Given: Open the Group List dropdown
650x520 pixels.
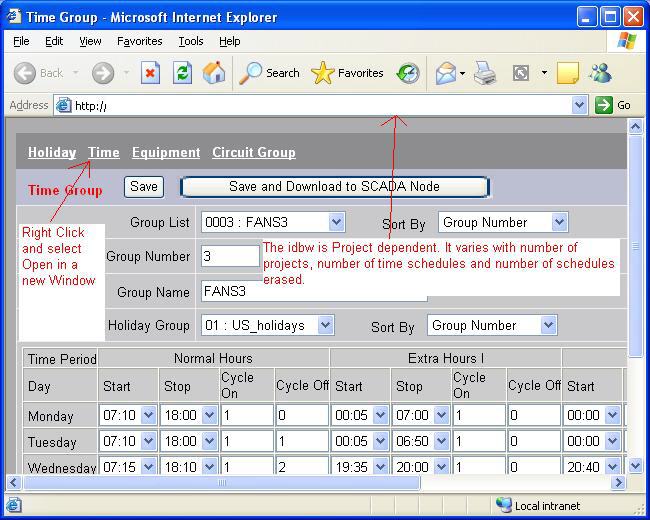Looking at the screenshot, I should click(337, 222).
